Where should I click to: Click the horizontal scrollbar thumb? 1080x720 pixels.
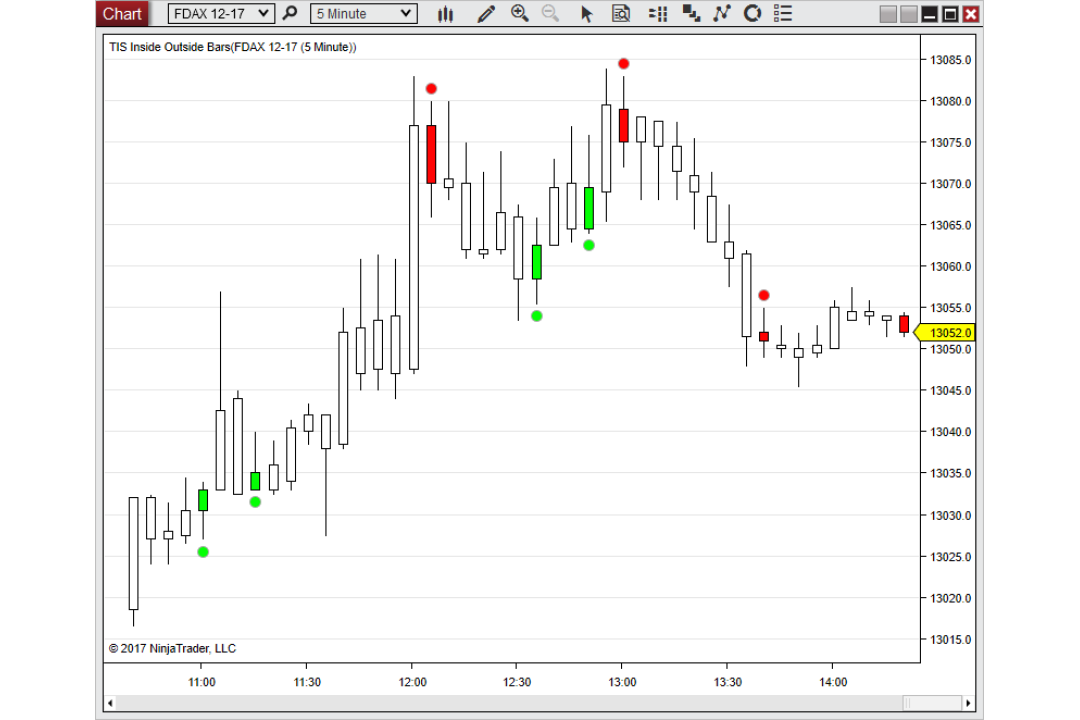(x=932, y=703)
